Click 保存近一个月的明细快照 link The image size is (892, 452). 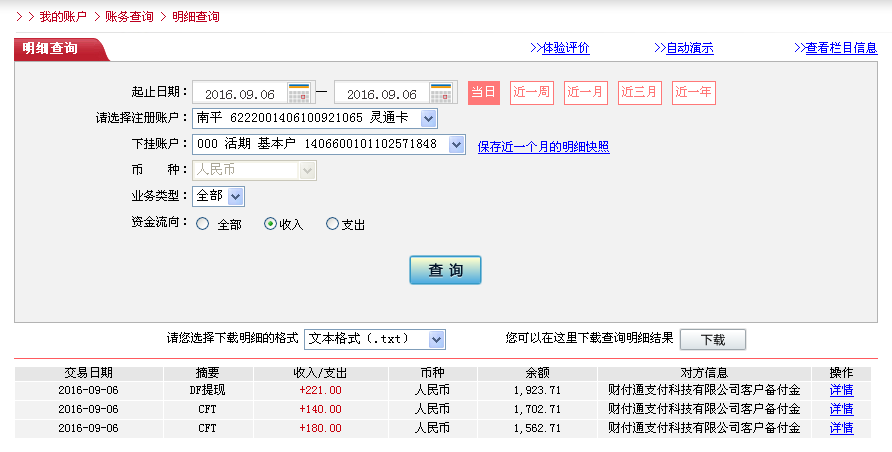[543, 147]
